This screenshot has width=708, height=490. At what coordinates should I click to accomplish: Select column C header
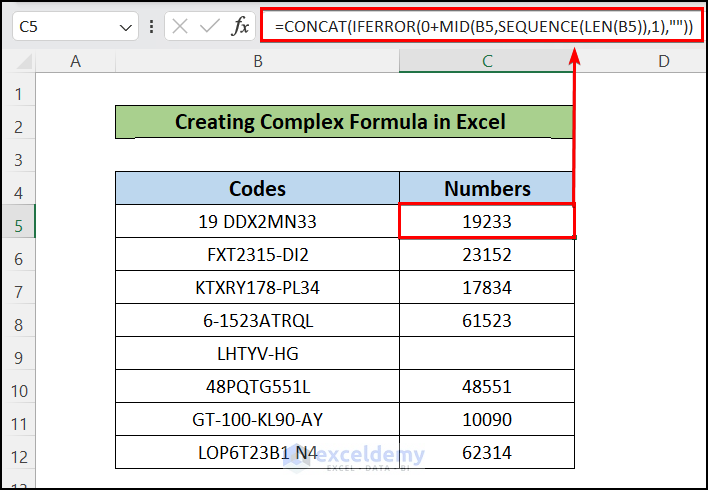tap(487, 61)
